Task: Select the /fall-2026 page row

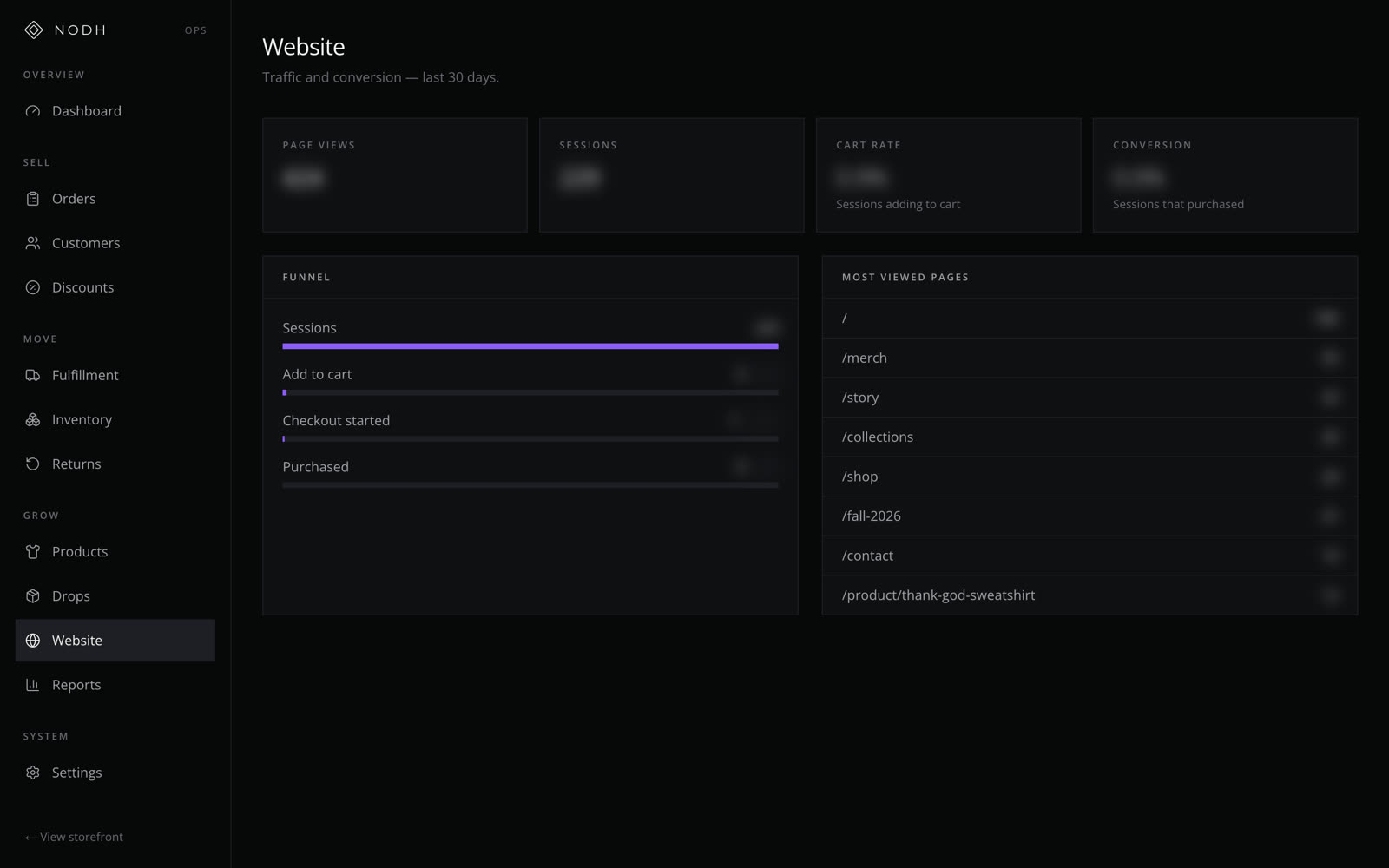Action: tap(1089, 516)
